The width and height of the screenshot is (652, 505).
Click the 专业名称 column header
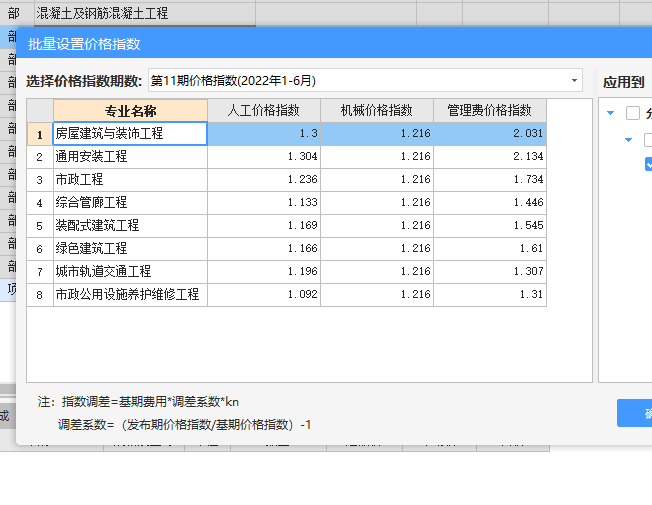pyautogui.click(x=131, y=111)
